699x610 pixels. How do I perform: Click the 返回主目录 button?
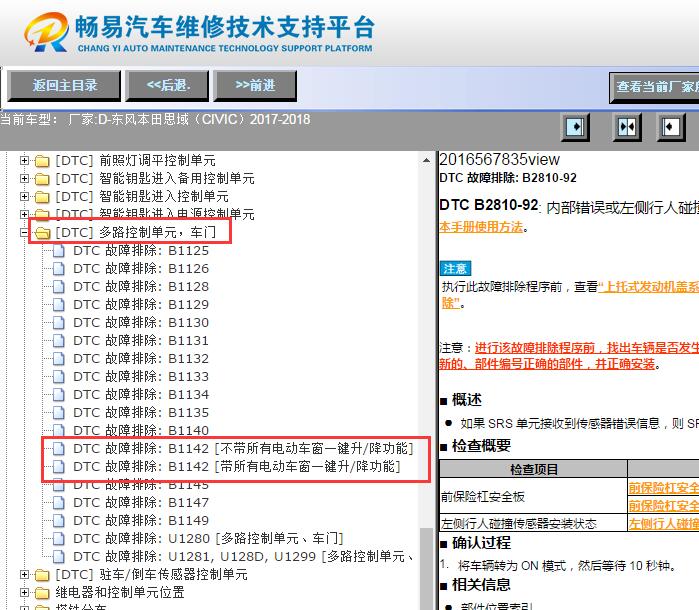click(x=64, y=86)
